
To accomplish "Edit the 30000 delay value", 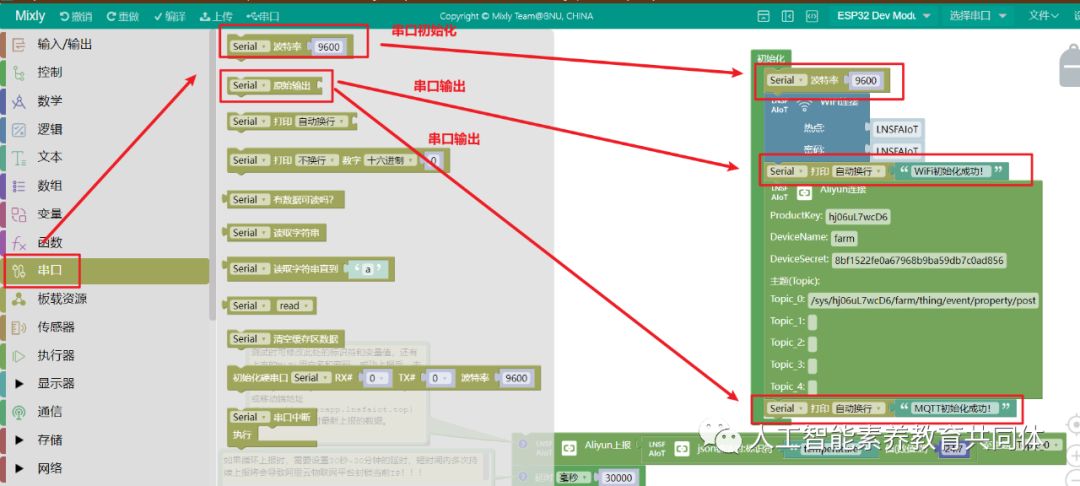I will click(x=620, y=477).
